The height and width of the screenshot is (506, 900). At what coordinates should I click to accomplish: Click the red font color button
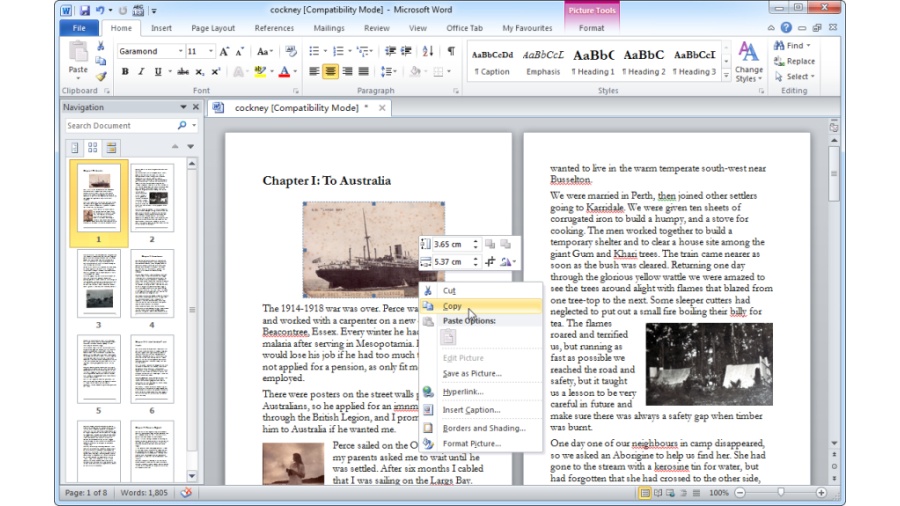coord(284,72)
